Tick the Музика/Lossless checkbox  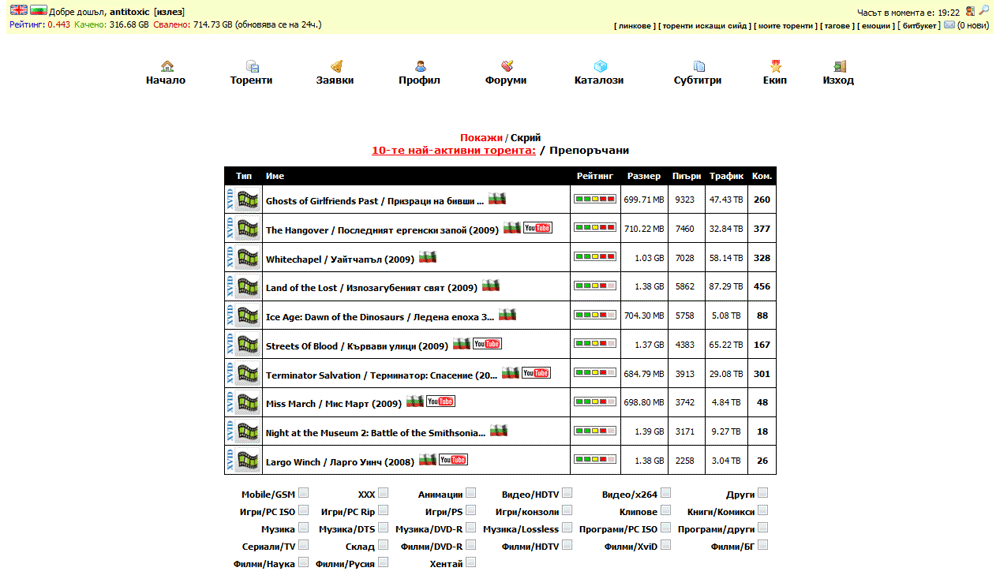click(x=567, y=528)
